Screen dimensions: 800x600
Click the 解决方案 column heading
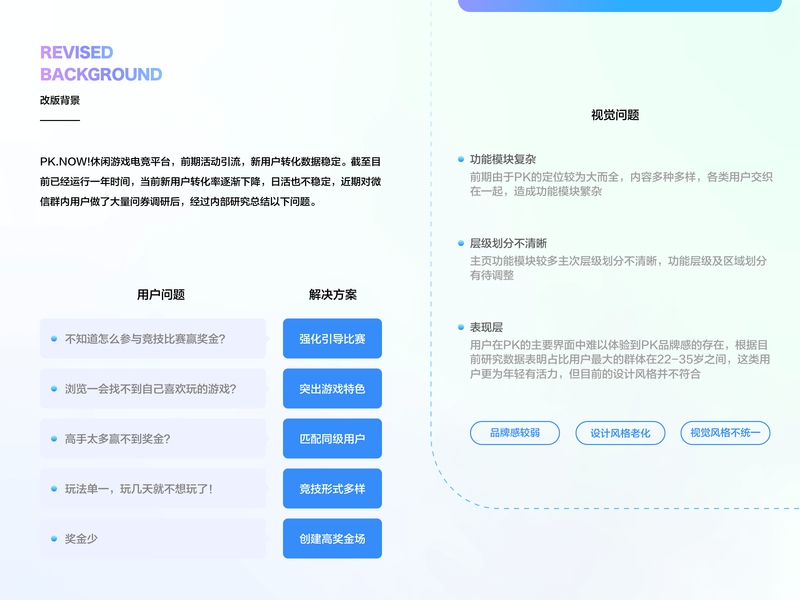pyautogui.click(x=333, y=295)
